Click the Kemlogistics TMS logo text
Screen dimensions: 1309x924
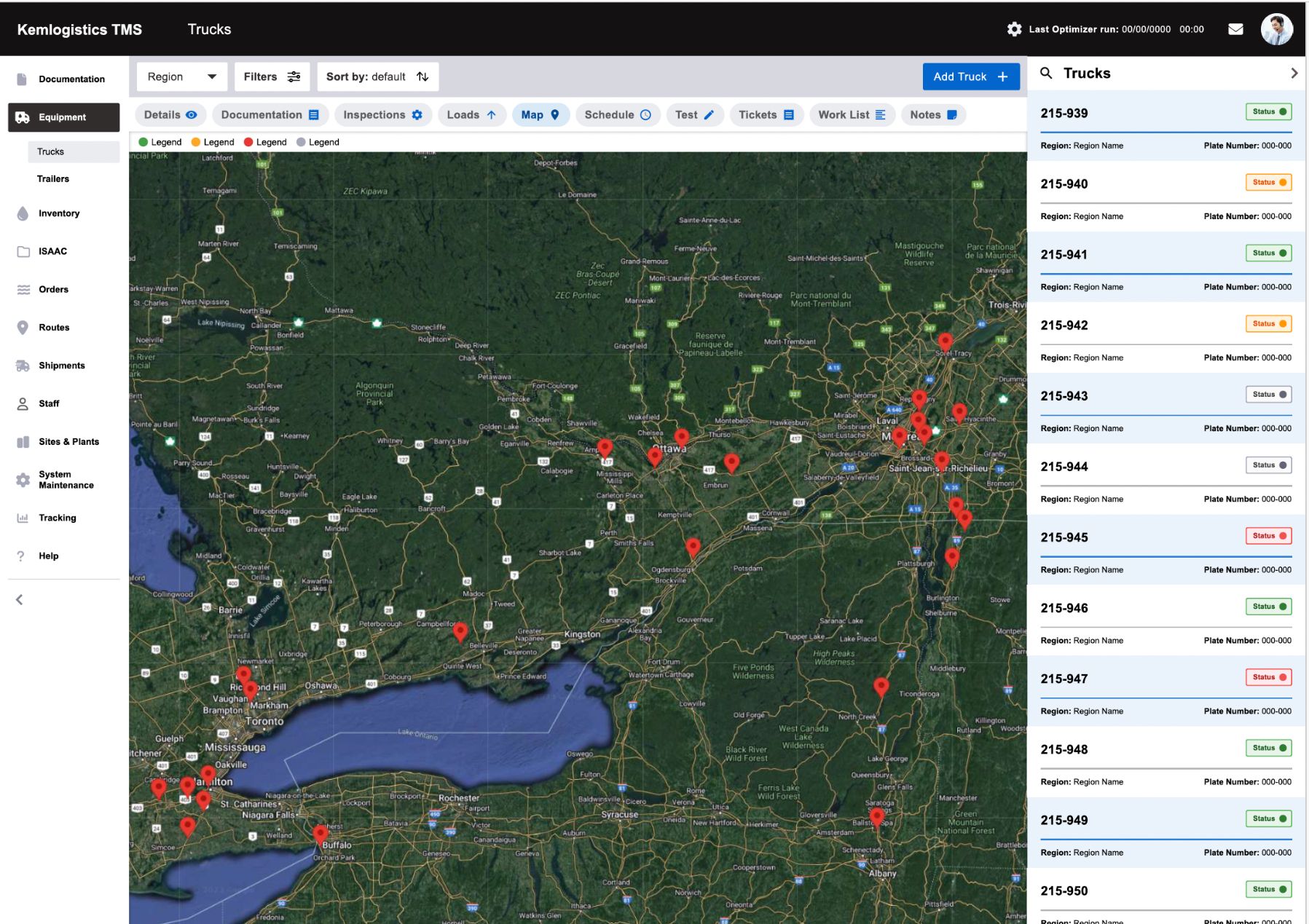tap(79, 29)
